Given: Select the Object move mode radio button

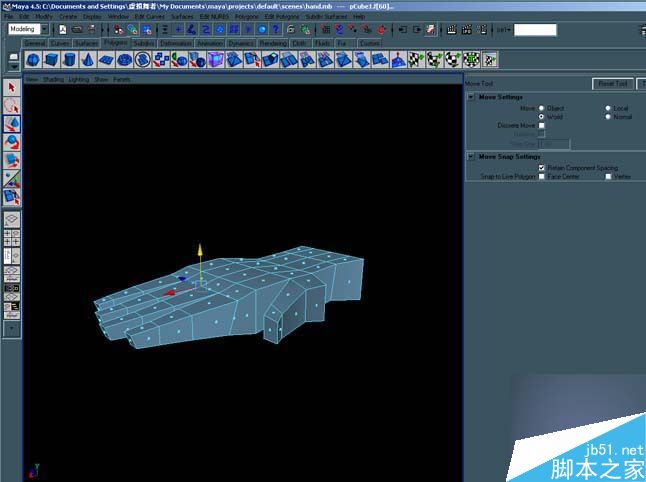Looking at the screenshot, I should (541, 108).
